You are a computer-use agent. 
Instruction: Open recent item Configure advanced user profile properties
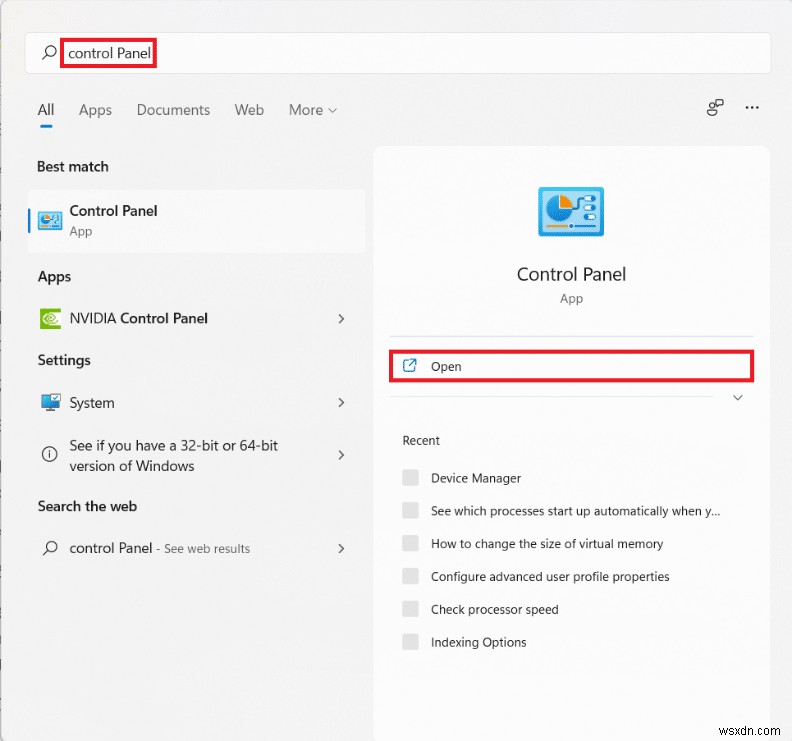pyautogui.click(x=550, y=576)
